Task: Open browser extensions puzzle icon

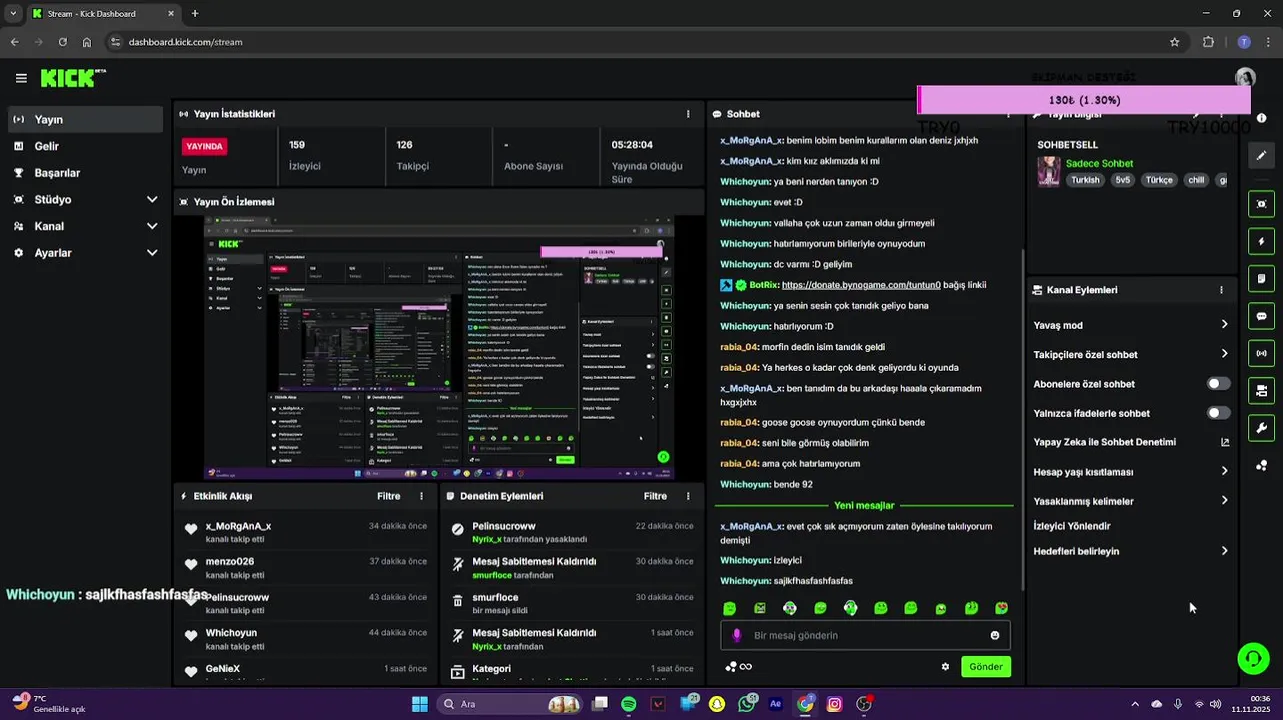Action: pos(1208,42)
